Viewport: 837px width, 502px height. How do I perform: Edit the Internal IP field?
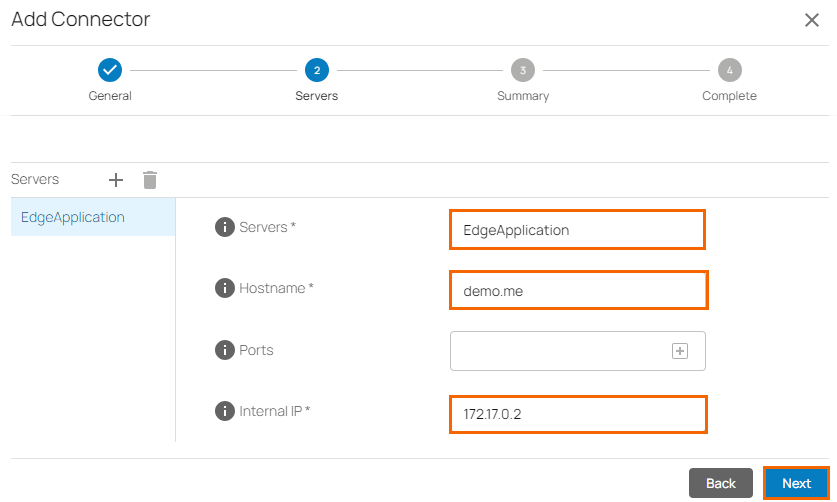pyautogui.click(x=578, y=414)
